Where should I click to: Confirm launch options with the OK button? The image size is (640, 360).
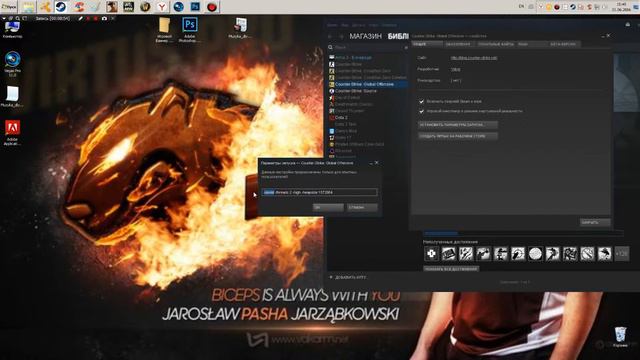click(328, 207)
